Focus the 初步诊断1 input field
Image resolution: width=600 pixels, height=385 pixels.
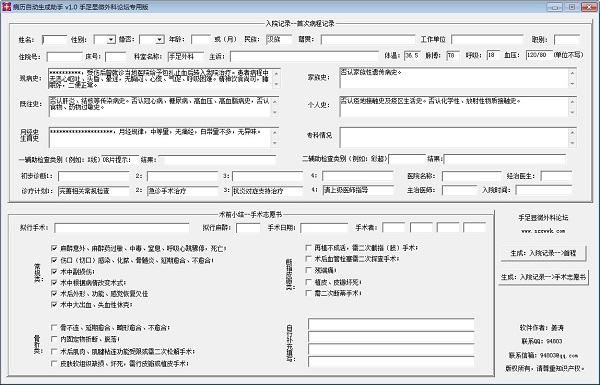click(94, 176)
